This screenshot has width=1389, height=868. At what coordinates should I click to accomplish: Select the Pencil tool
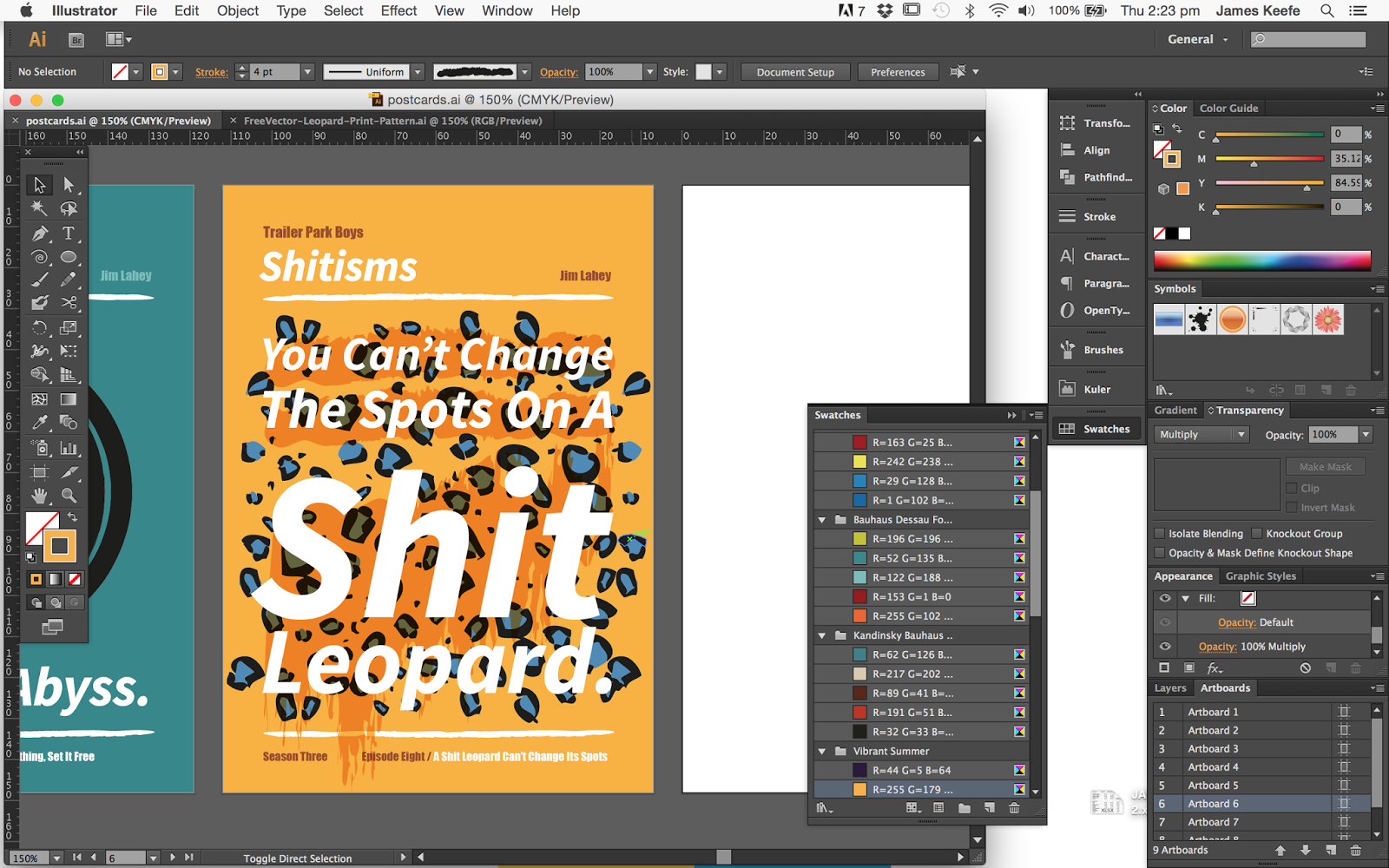[x=69, y=279]
